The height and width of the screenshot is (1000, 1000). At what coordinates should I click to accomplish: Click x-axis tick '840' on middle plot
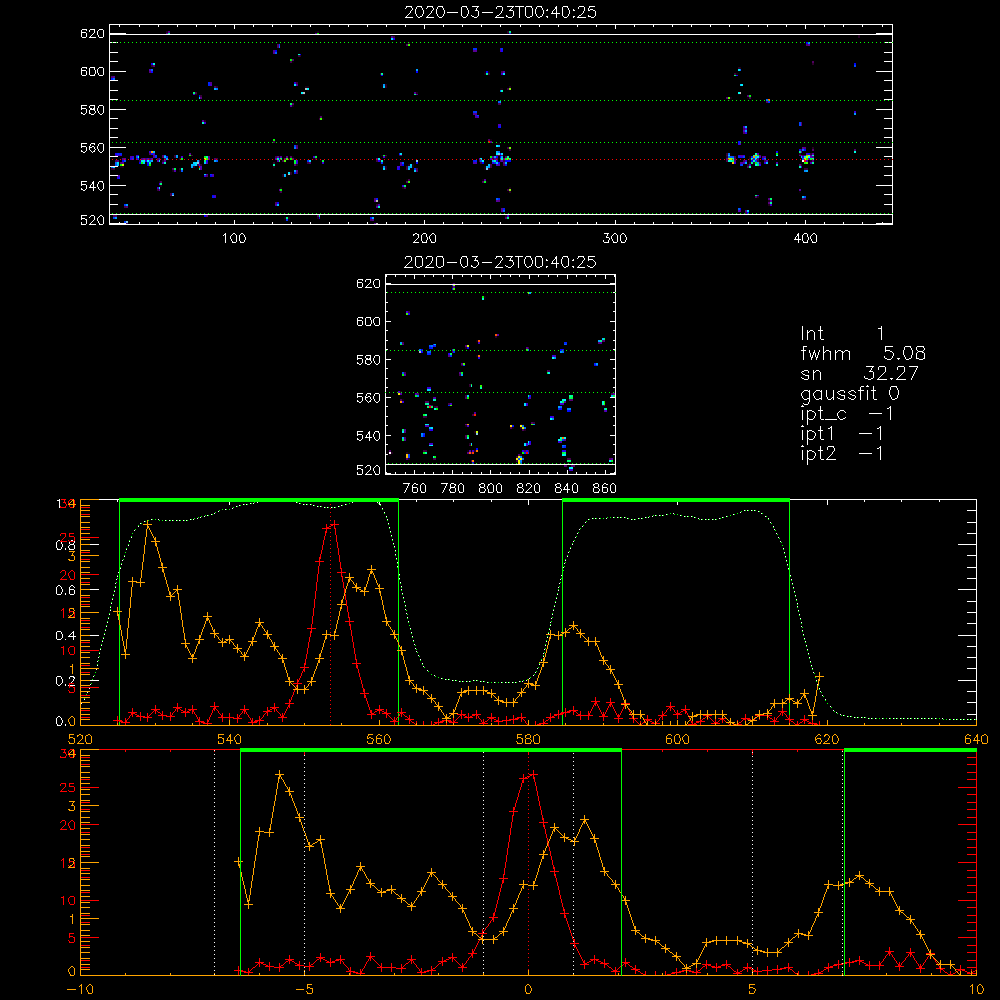(566, 489)
